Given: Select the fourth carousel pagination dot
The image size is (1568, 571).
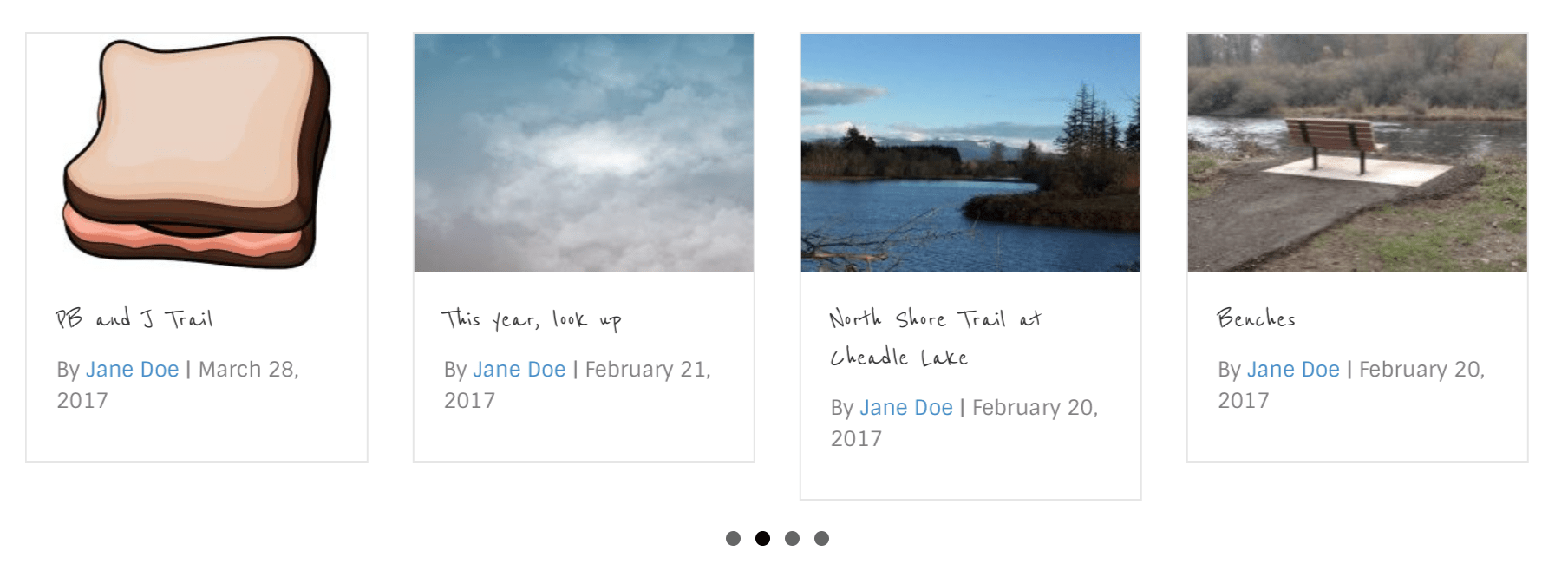Looking at the screenshot, I should point(824,538).
